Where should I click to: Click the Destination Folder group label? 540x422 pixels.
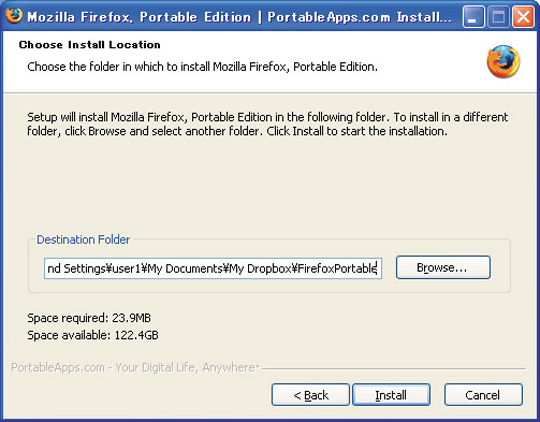pyautogui.click(x=83, y=239)
